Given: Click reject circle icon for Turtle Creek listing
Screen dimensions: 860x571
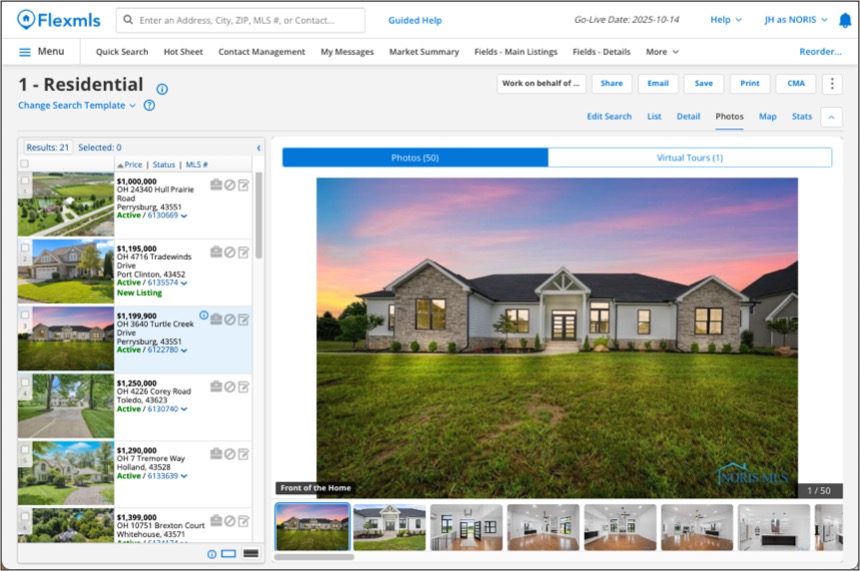Looking at the screenshot, I should [230, 319].
